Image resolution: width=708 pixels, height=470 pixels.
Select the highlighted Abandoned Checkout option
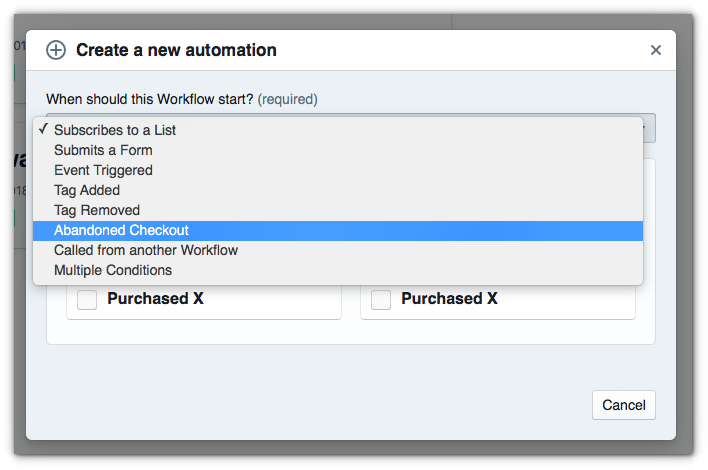tap(121, 230)
